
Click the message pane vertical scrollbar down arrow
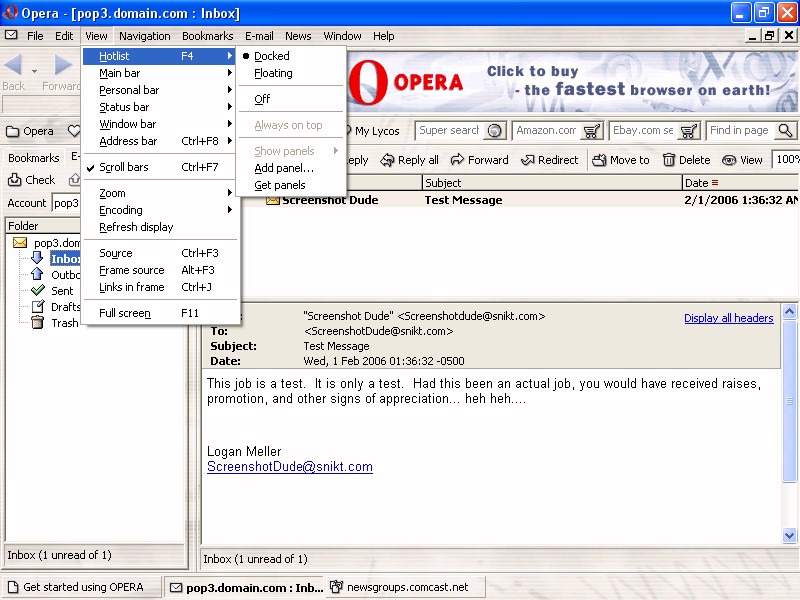(790, 536)
